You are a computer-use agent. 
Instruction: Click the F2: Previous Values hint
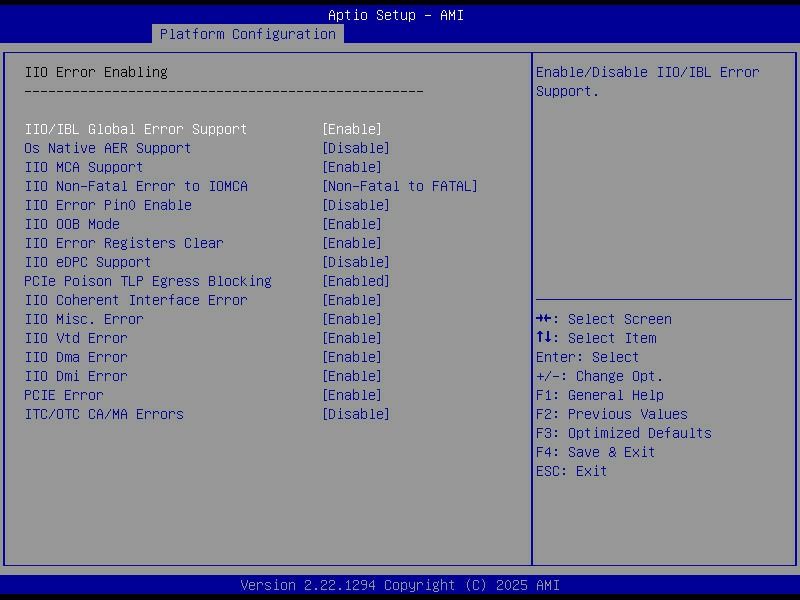pyautogui.click(x=612, y=414)
